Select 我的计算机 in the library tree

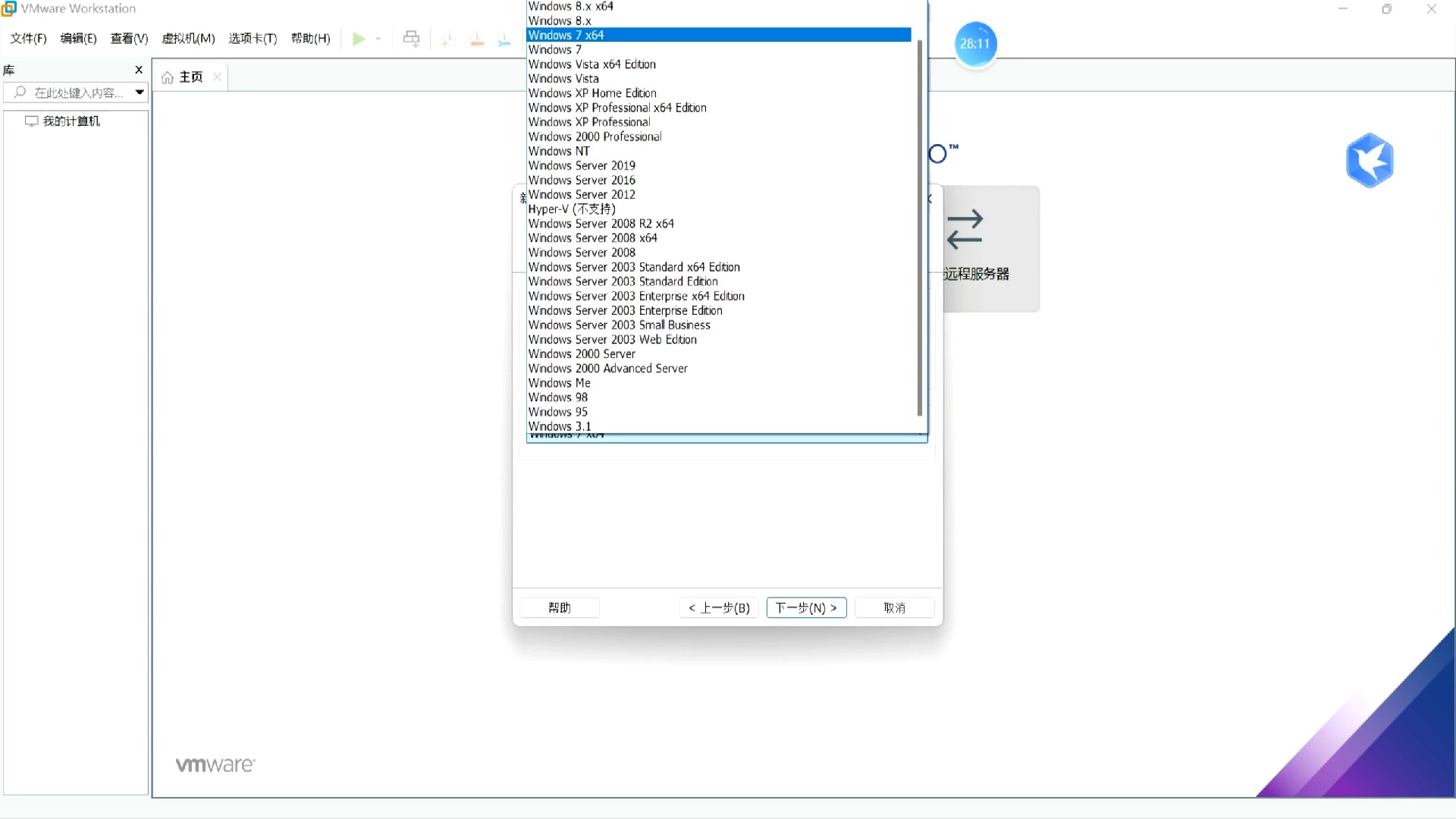[71, 121]
